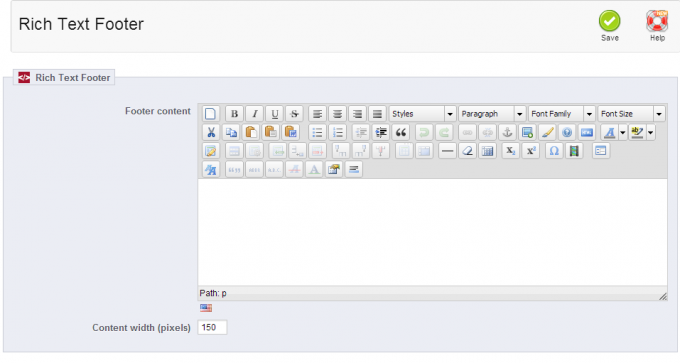Center align the text
The width and height of the screenshot is (680, 363).
click(x=337, y=114)
